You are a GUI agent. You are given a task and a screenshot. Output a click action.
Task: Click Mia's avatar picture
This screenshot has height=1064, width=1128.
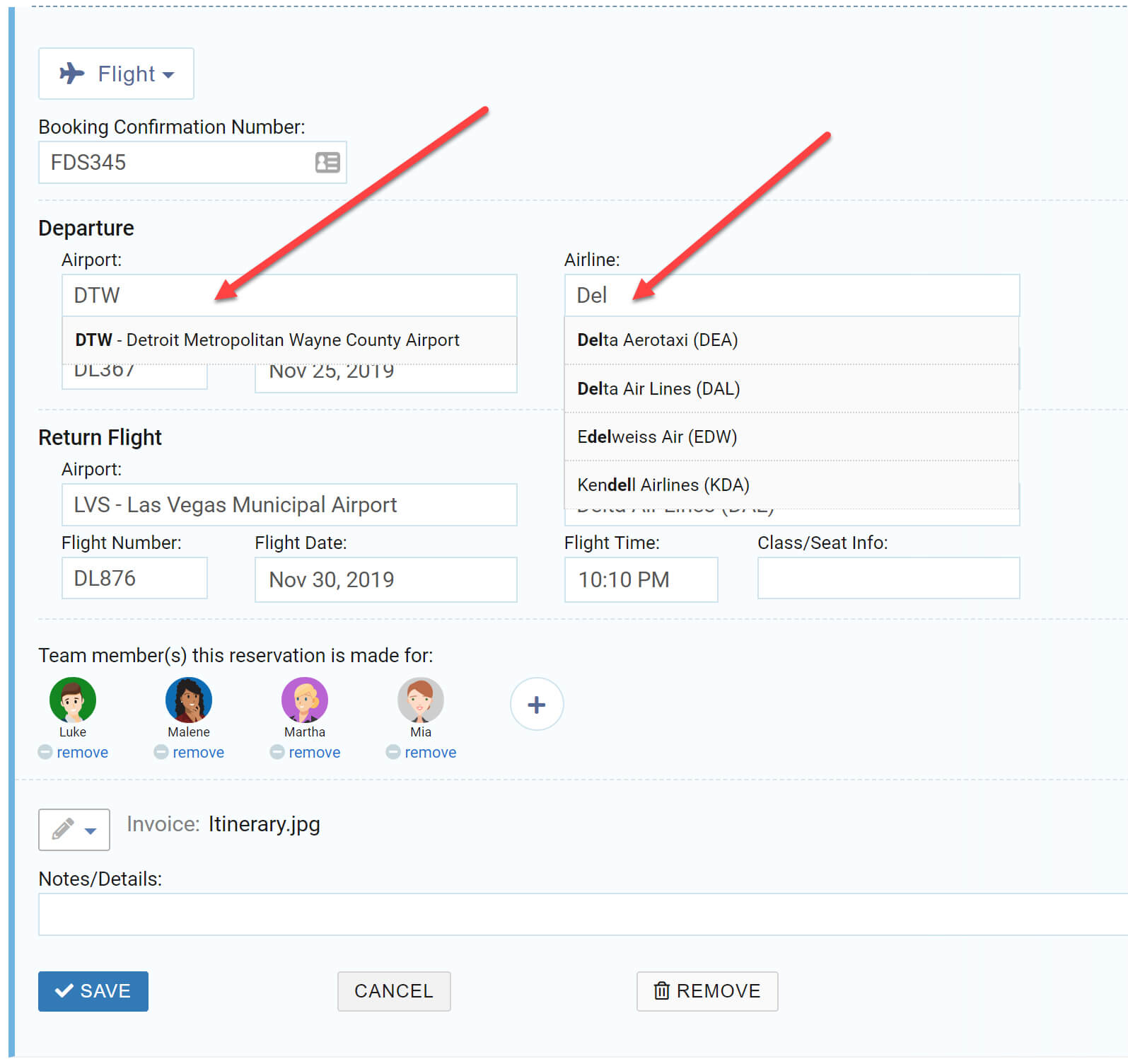point(421,700)
